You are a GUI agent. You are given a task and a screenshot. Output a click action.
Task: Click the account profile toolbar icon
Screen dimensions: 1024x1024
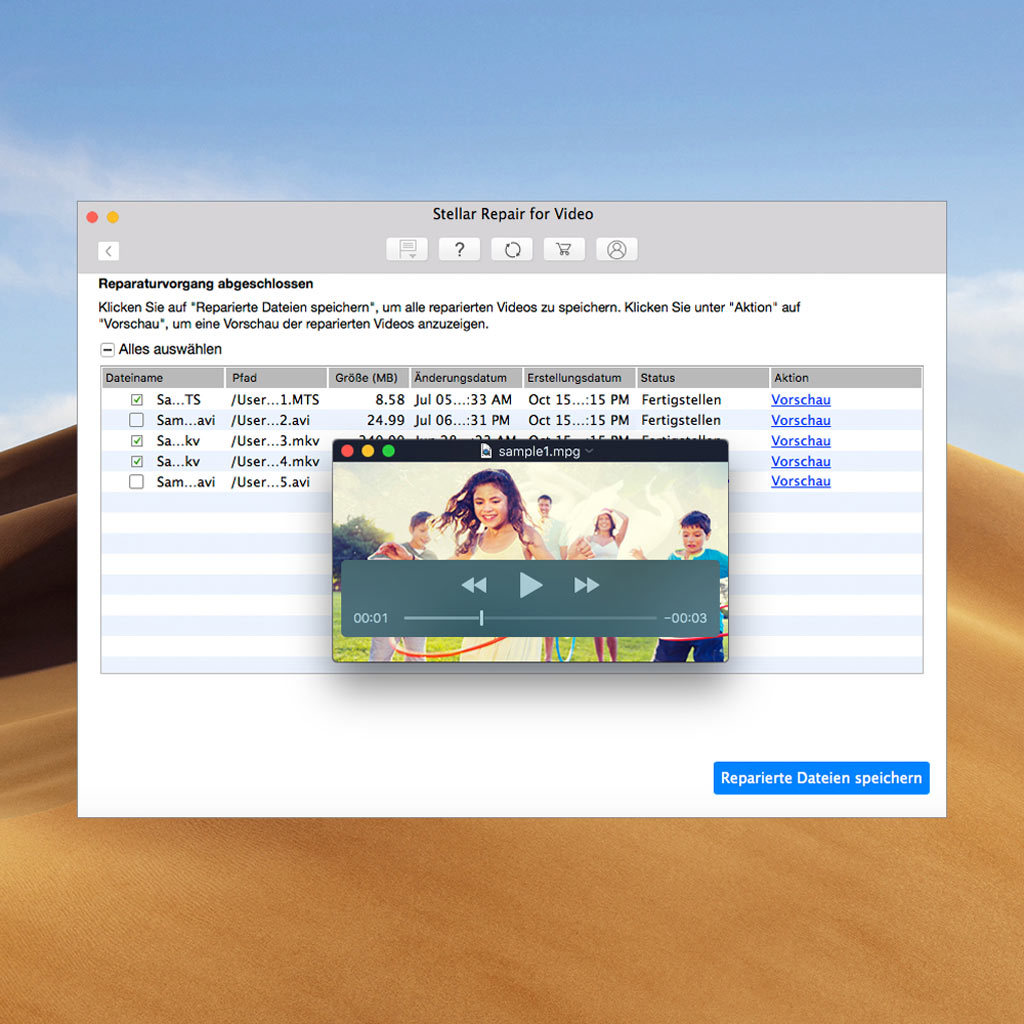(616, 249)
